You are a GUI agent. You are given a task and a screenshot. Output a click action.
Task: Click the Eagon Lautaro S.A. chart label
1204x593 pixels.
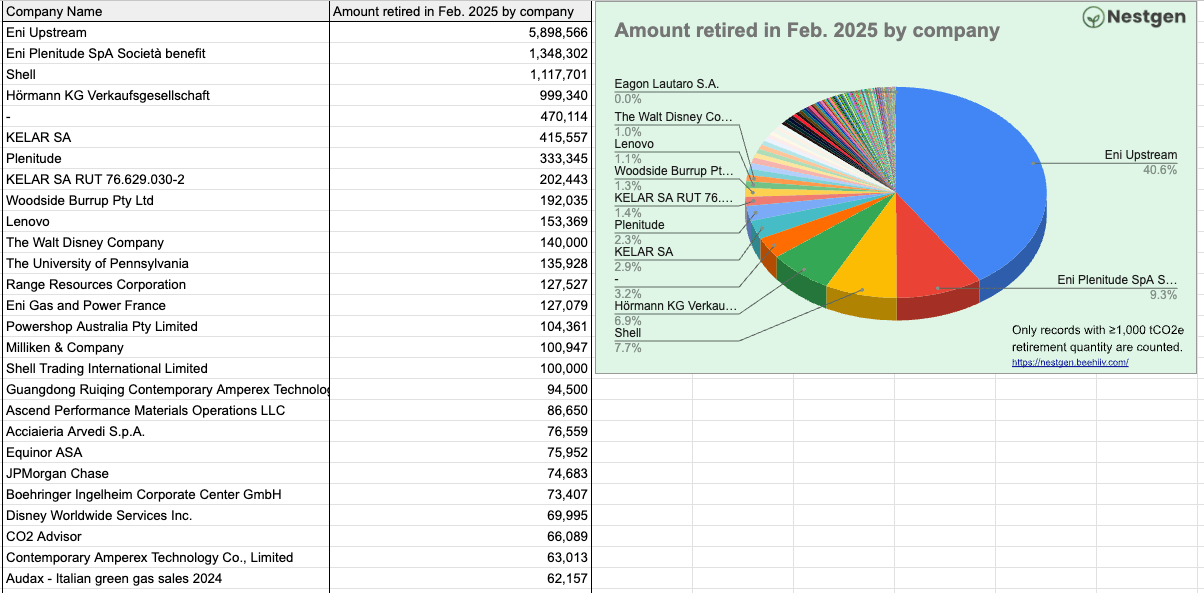666,85
